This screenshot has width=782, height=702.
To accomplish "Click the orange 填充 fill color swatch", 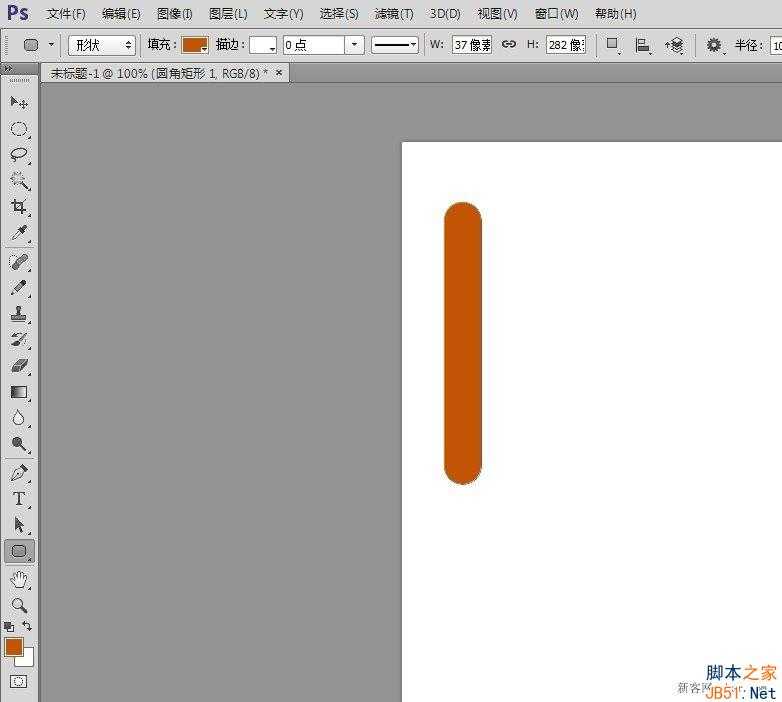I will [x=194, y=45].
